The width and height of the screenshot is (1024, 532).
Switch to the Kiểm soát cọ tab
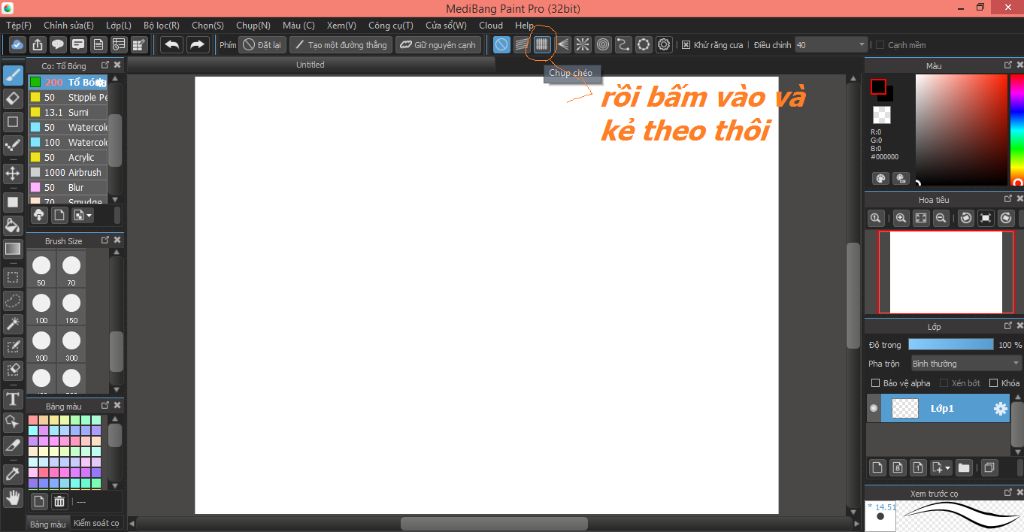pyautogui.click(x=96, y=523)
